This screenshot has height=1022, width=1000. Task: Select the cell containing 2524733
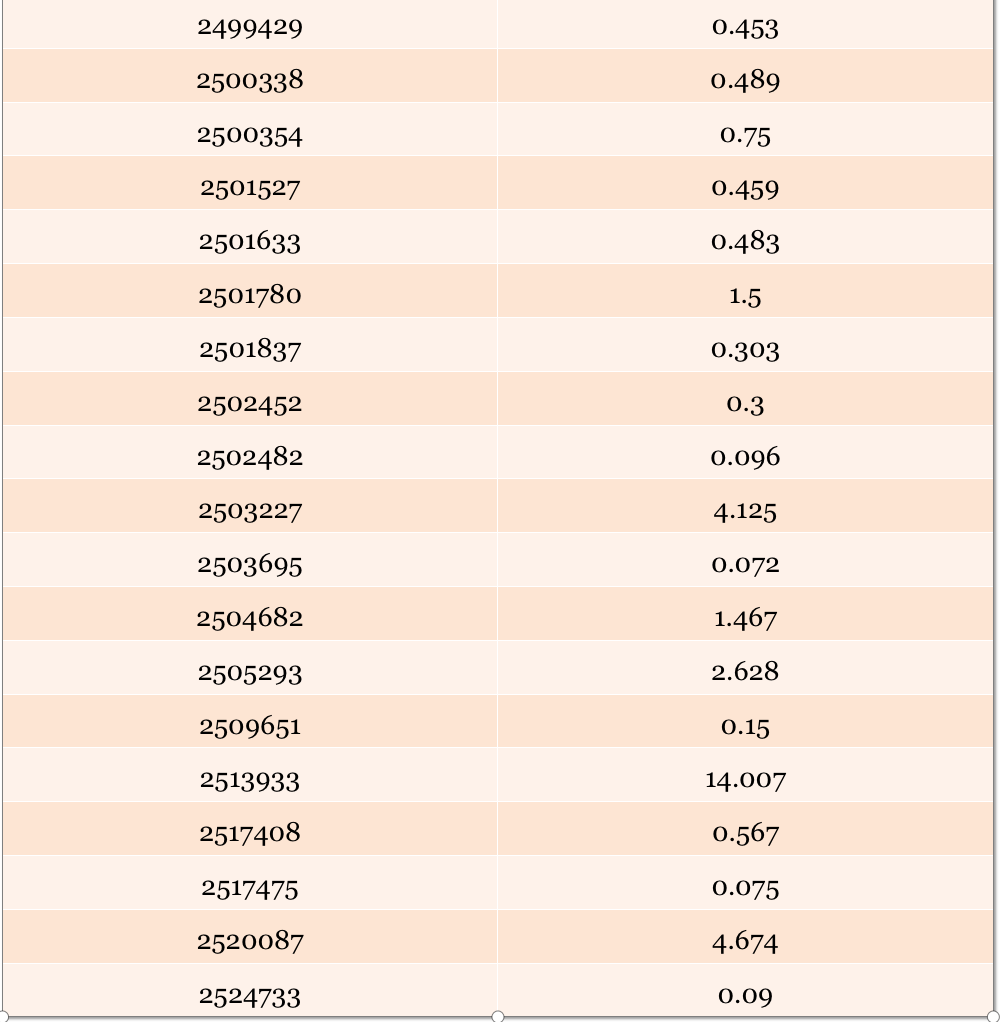[250, 990]
